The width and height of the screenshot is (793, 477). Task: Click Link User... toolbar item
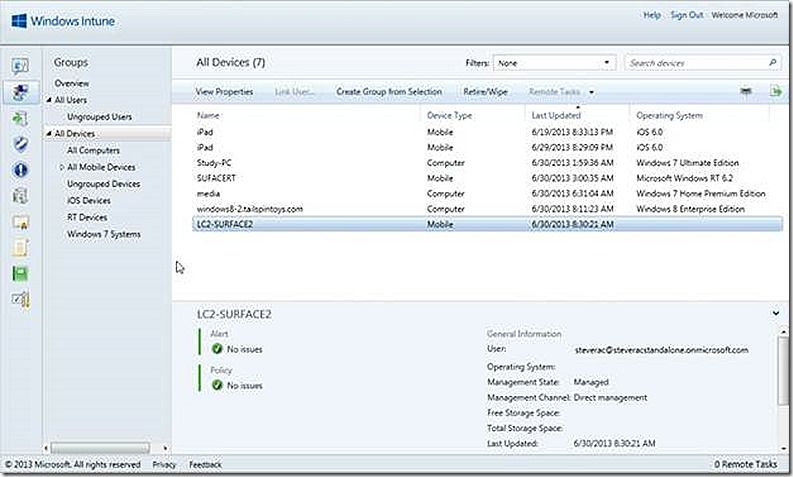[x=295, y=92]
